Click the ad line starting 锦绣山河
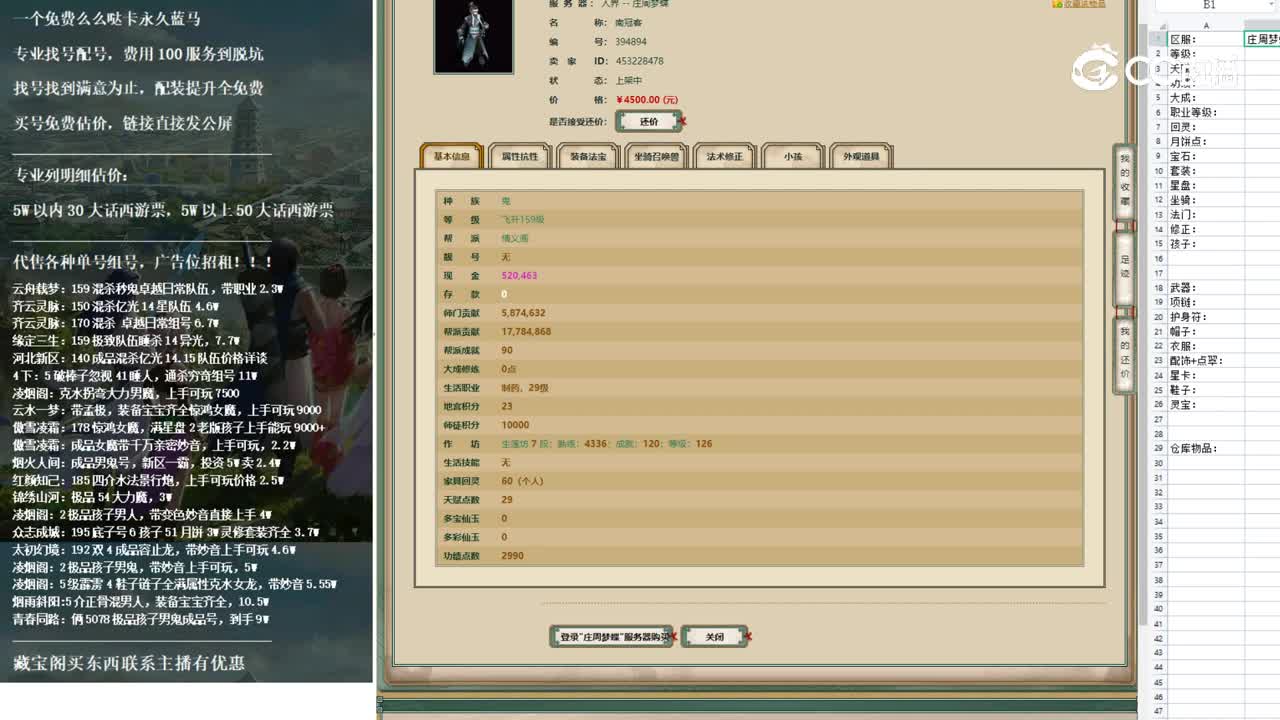The image size is (1280, 720). coord(93,497)
